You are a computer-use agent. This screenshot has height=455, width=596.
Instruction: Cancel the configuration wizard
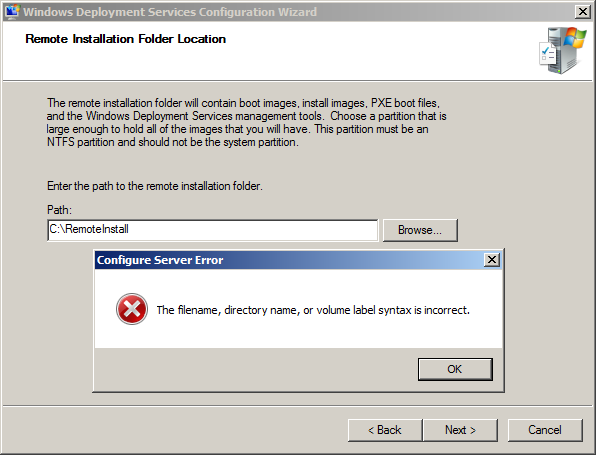tap(545, 430)
